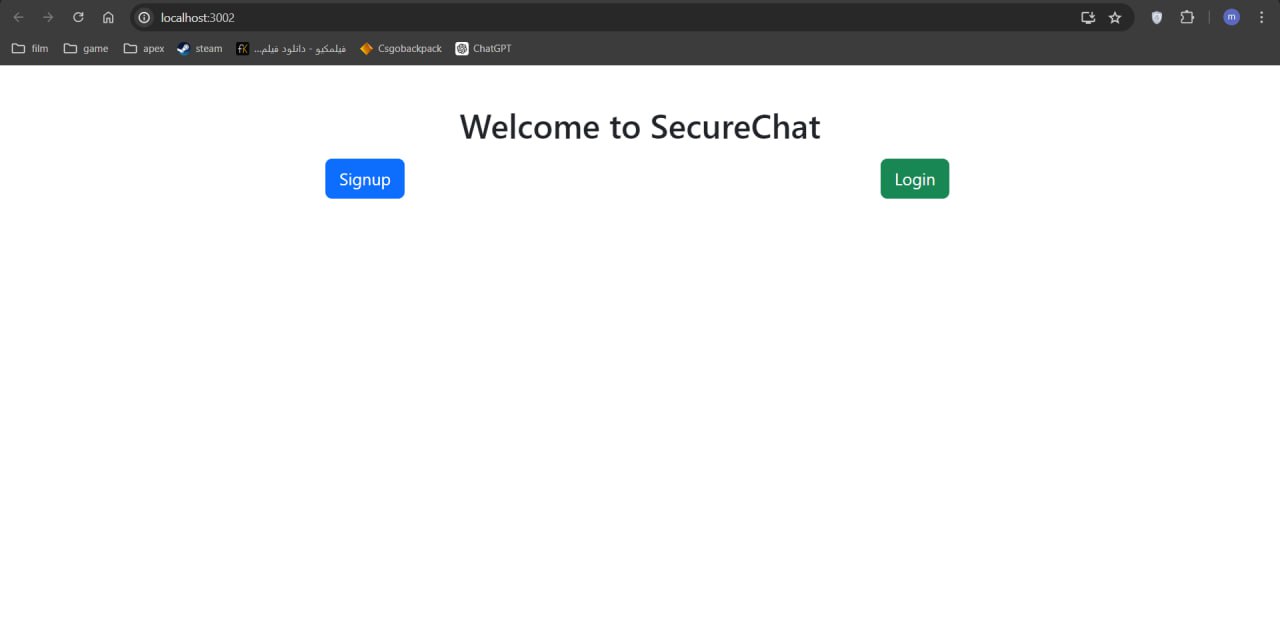The height and width of the screenshot is (644, 1280).
Task: Click the blue Signup button
Action: 365,179
